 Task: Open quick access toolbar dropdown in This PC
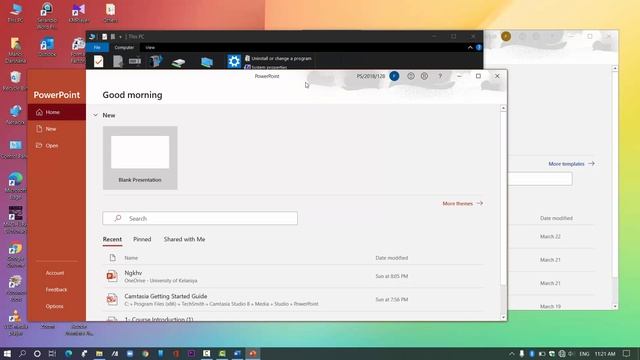[x=120, y=37]
